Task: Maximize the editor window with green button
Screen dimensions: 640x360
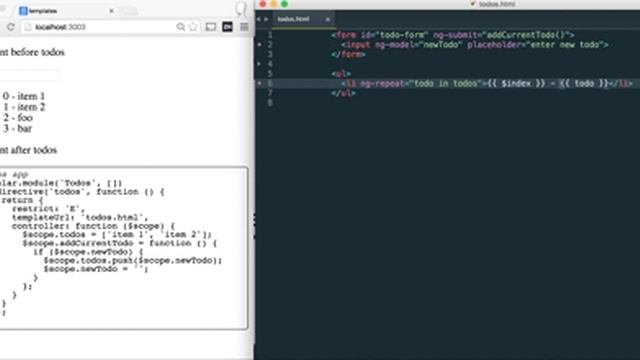Action: [x=284, y=4]
